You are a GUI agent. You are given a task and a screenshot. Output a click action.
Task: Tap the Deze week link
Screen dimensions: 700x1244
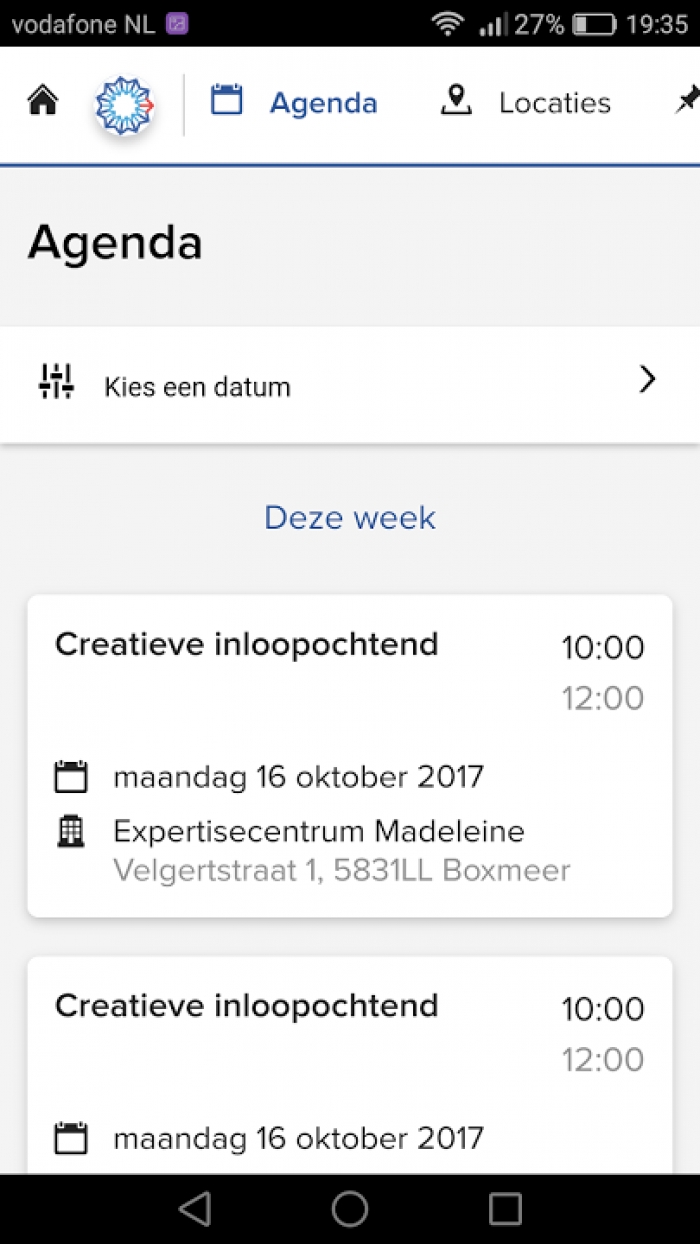350,518
